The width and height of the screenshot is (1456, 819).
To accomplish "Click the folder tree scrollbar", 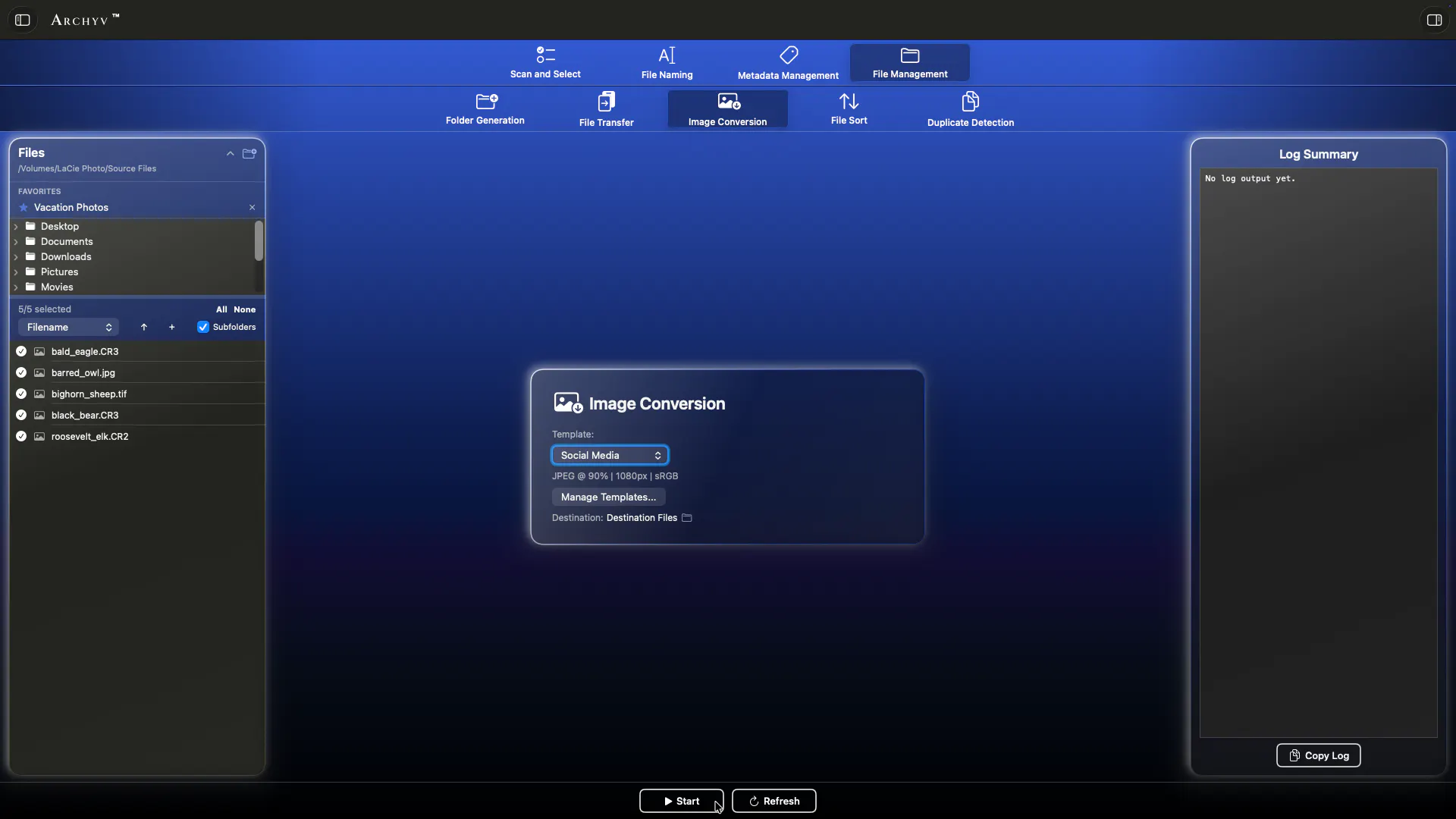I will (x=259, y=241).
